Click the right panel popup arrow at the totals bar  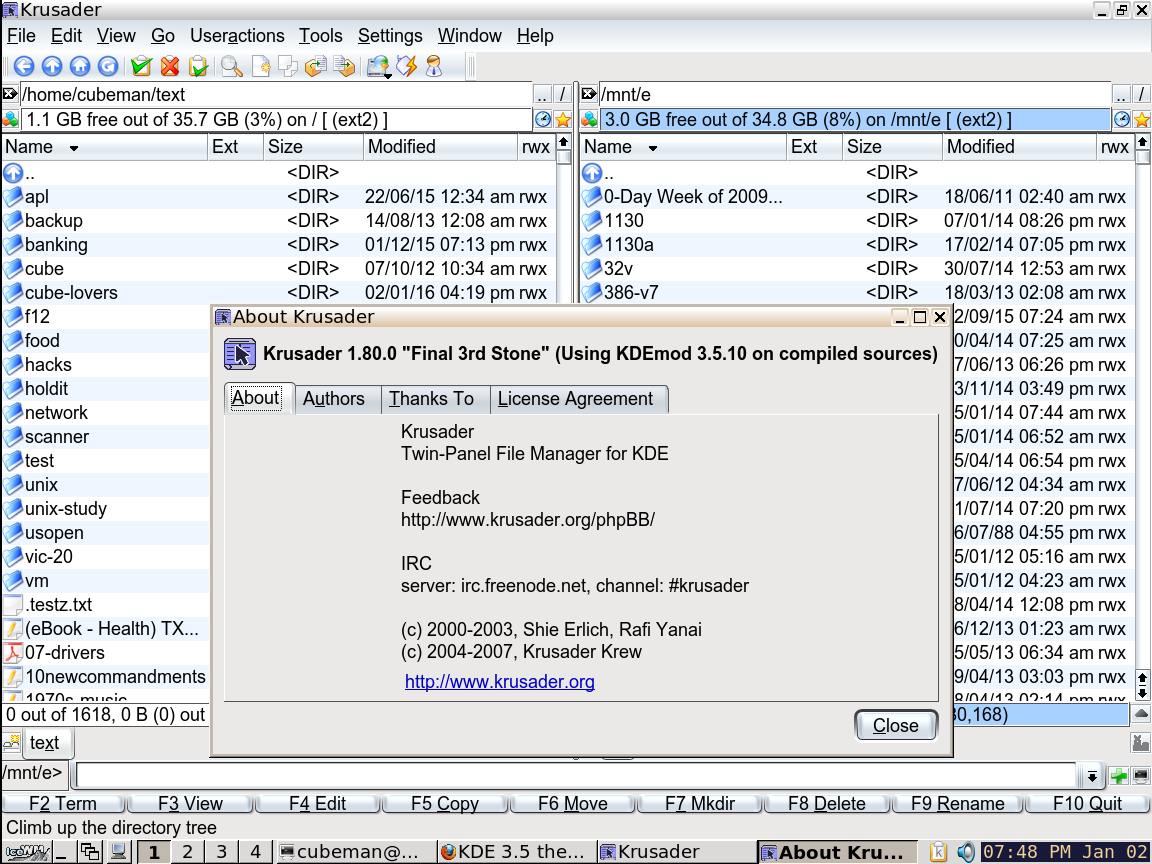[x=1141, y=714]
